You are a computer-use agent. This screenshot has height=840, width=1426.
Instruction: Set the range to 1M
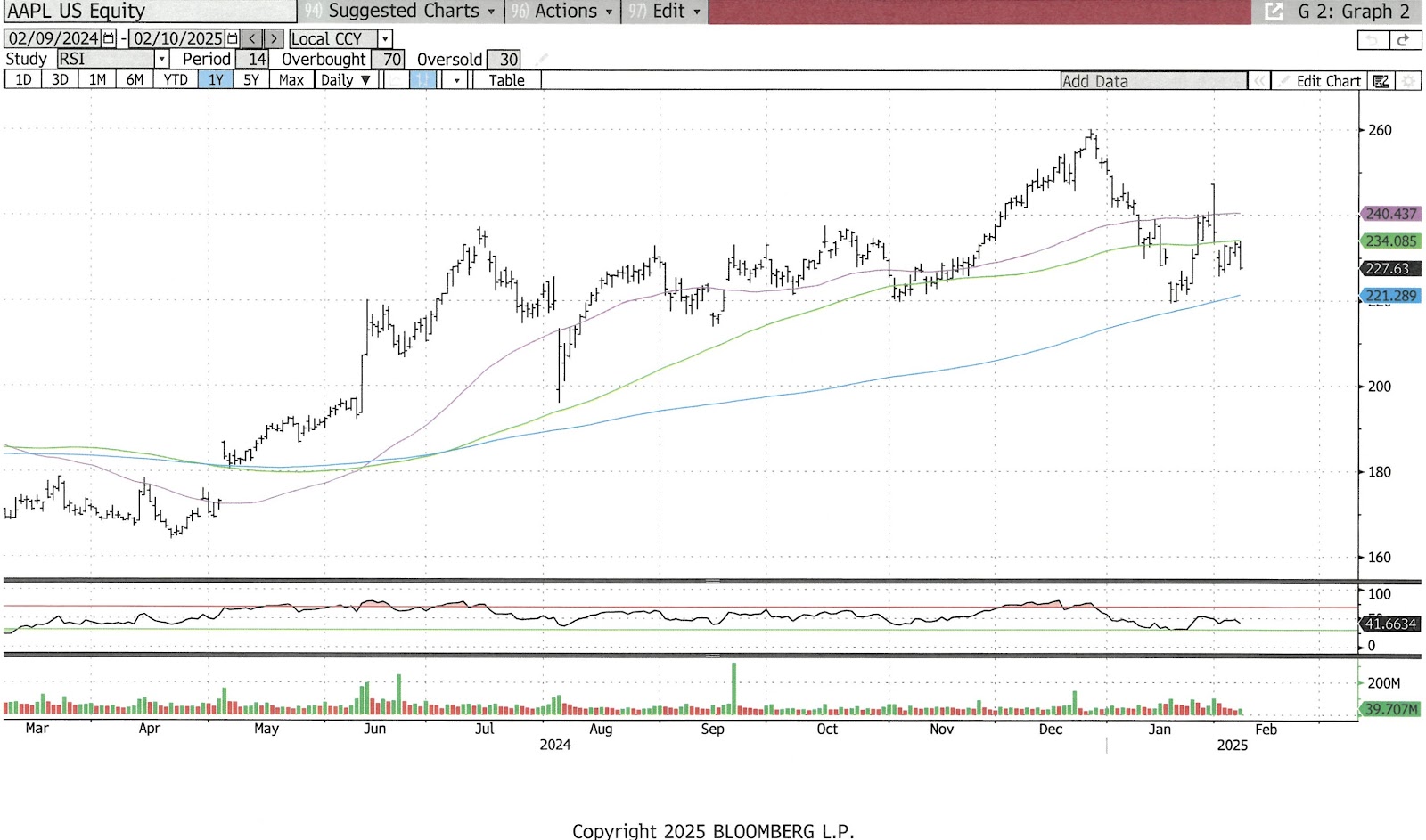pos(97,80)
